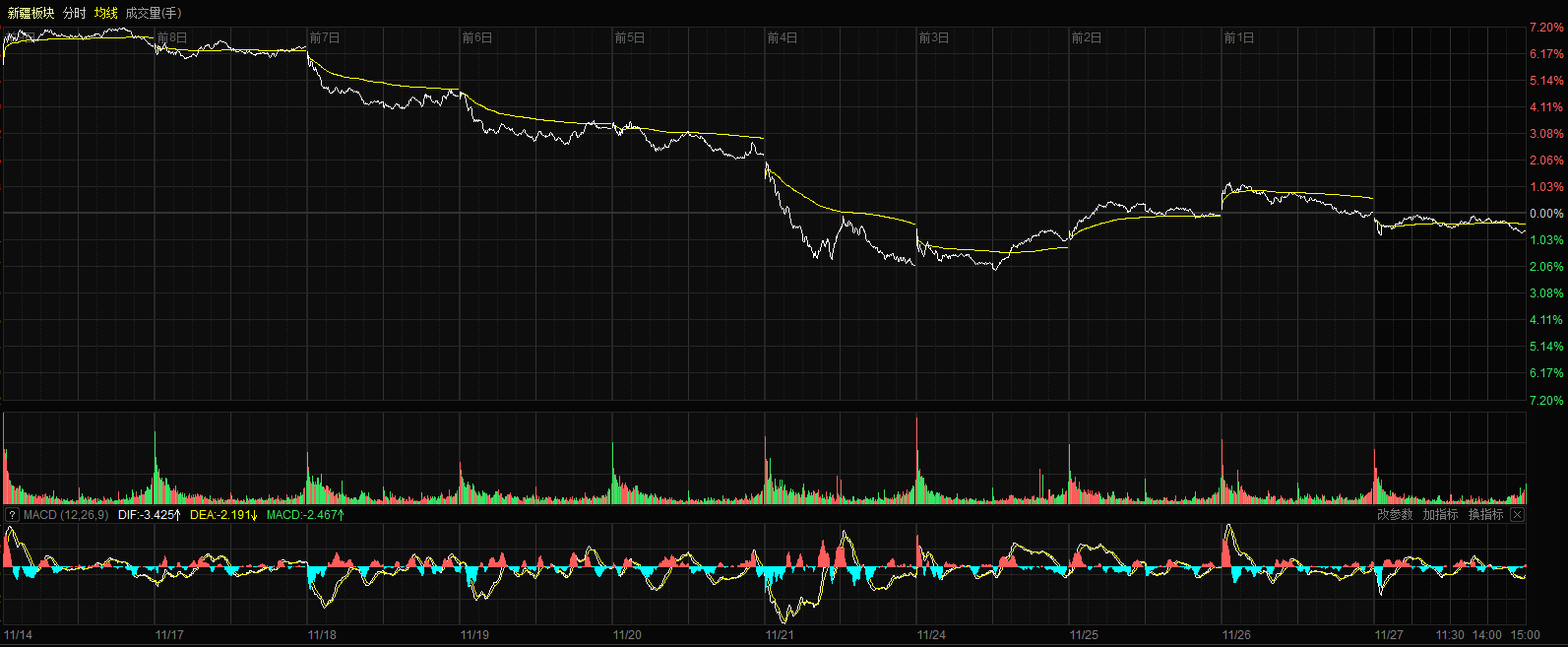
Task: Click the 前4日 day label
Action: click(x=783, y=38)
